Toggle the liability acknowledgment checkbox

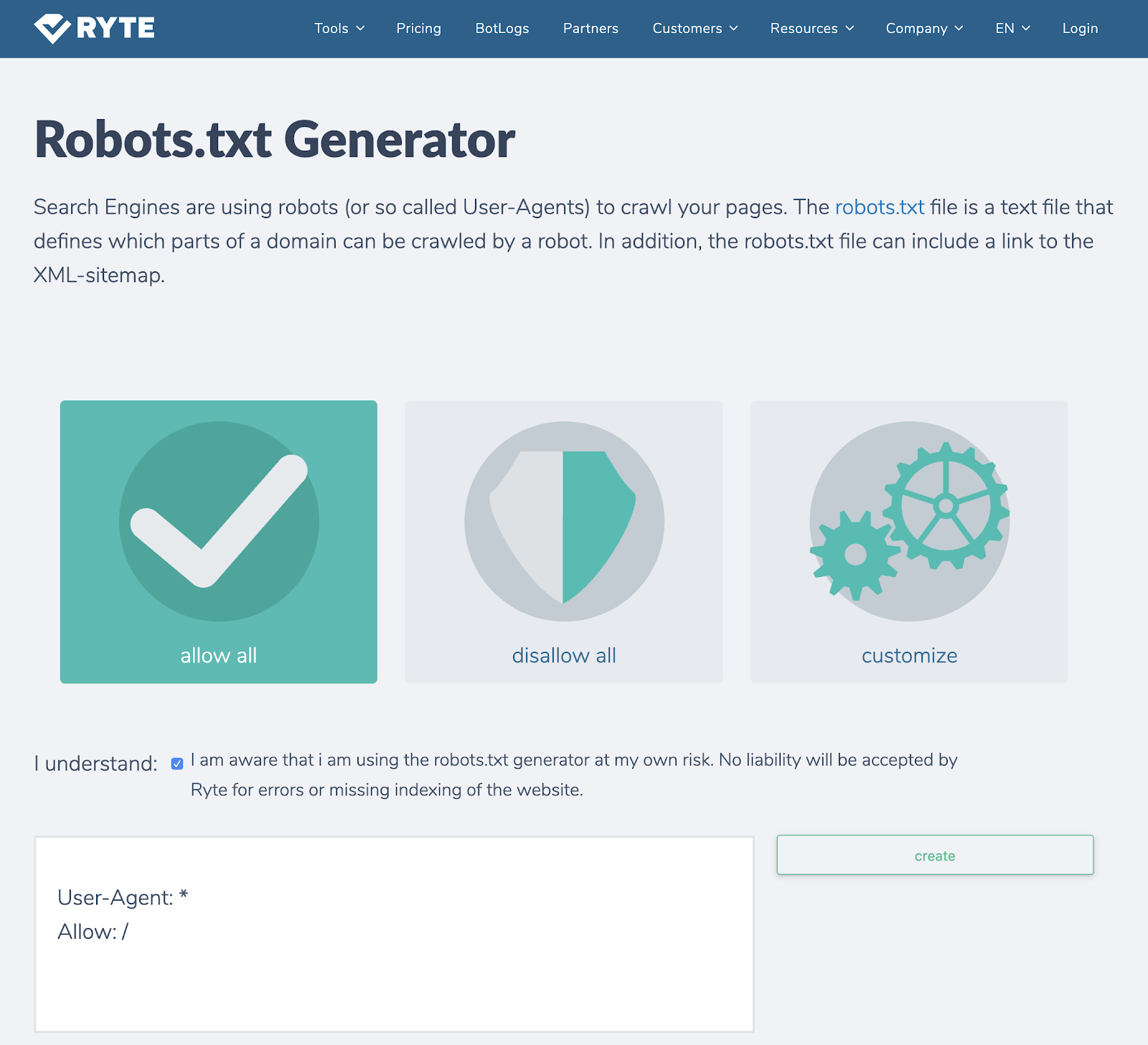tap(177, 763)
